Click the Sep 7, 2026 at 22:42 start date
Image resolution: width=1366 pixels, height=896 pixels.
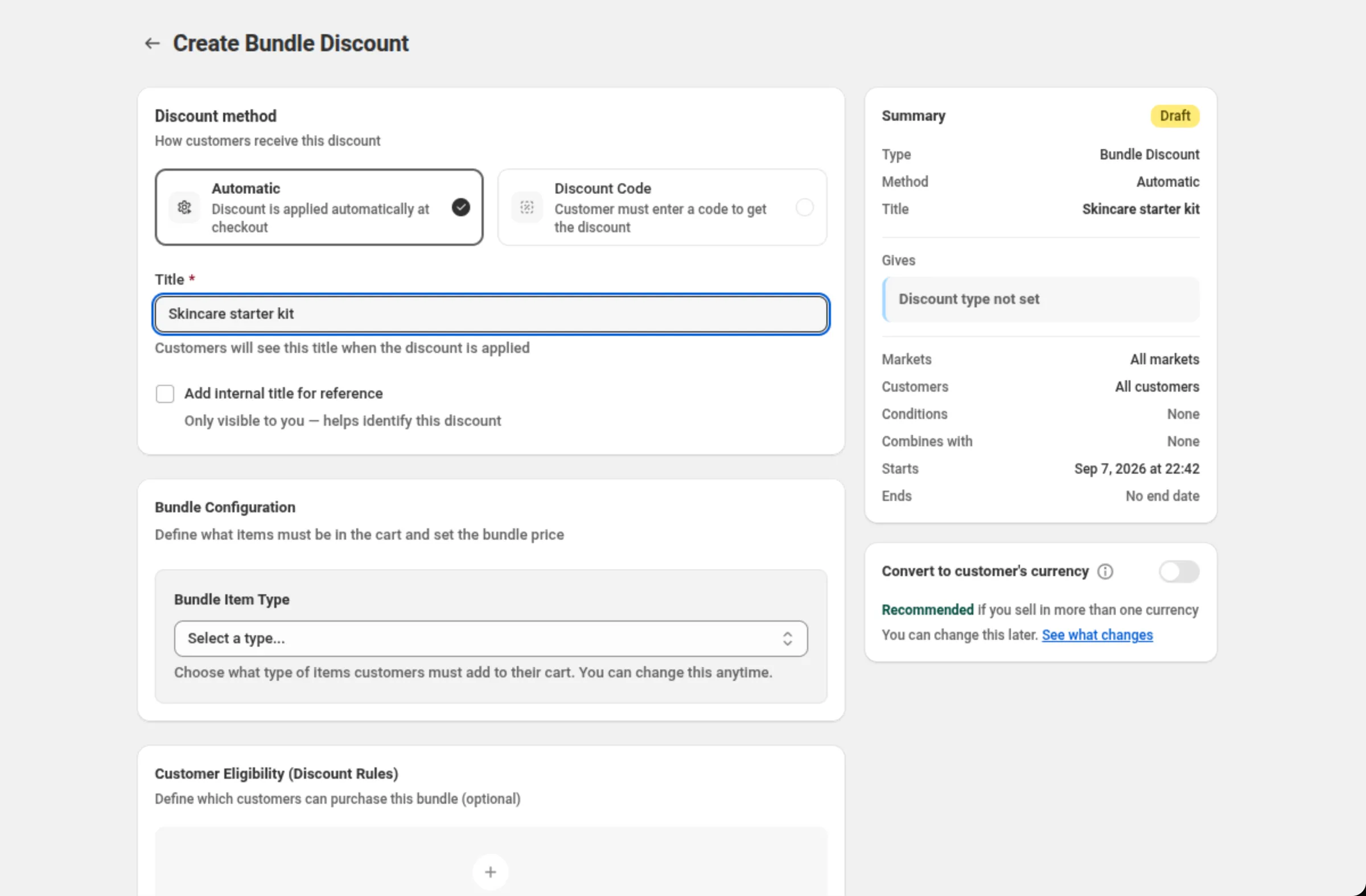pos(1137,469)
